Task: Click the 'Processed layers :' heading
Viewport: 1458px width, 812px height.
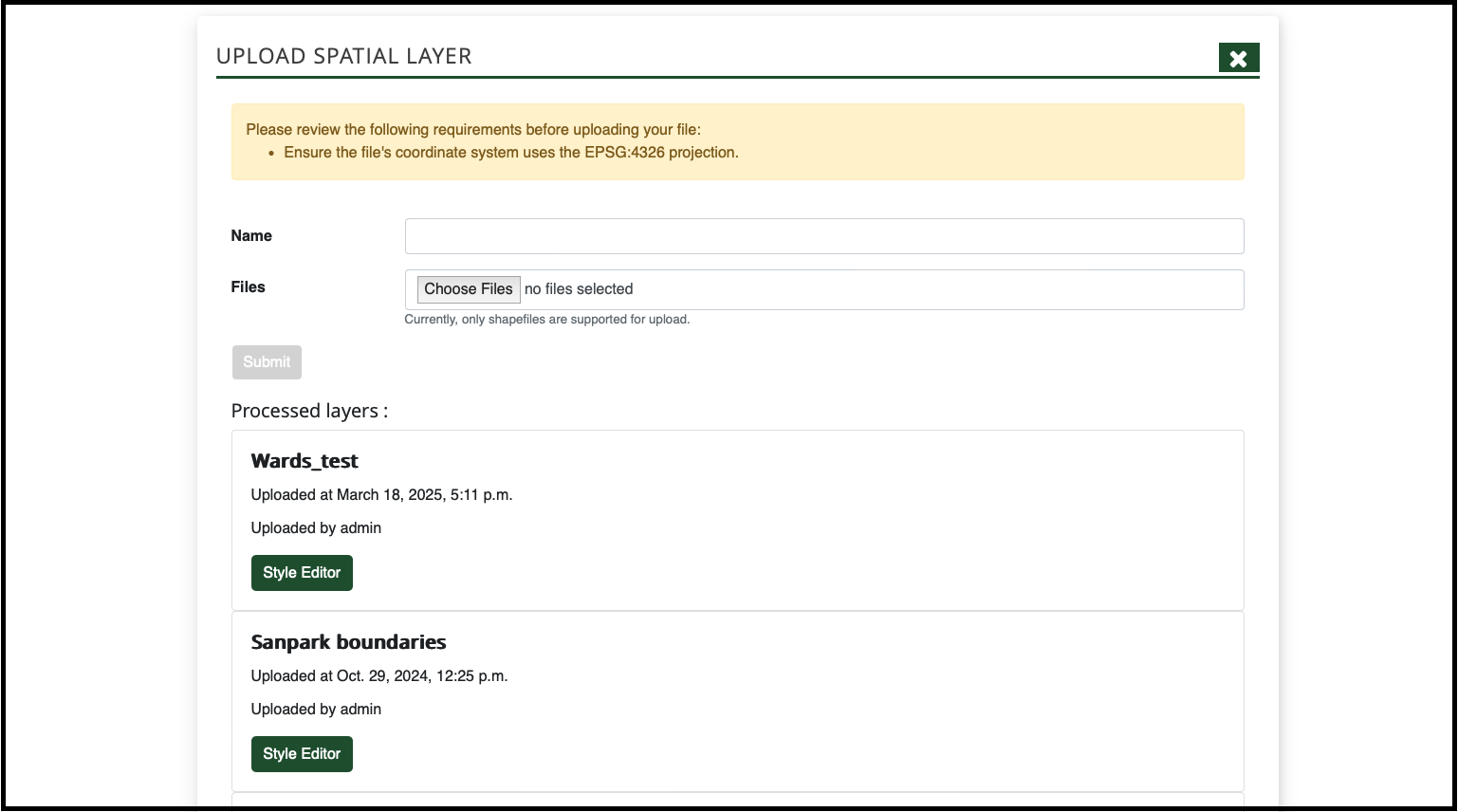Action: 309,411
